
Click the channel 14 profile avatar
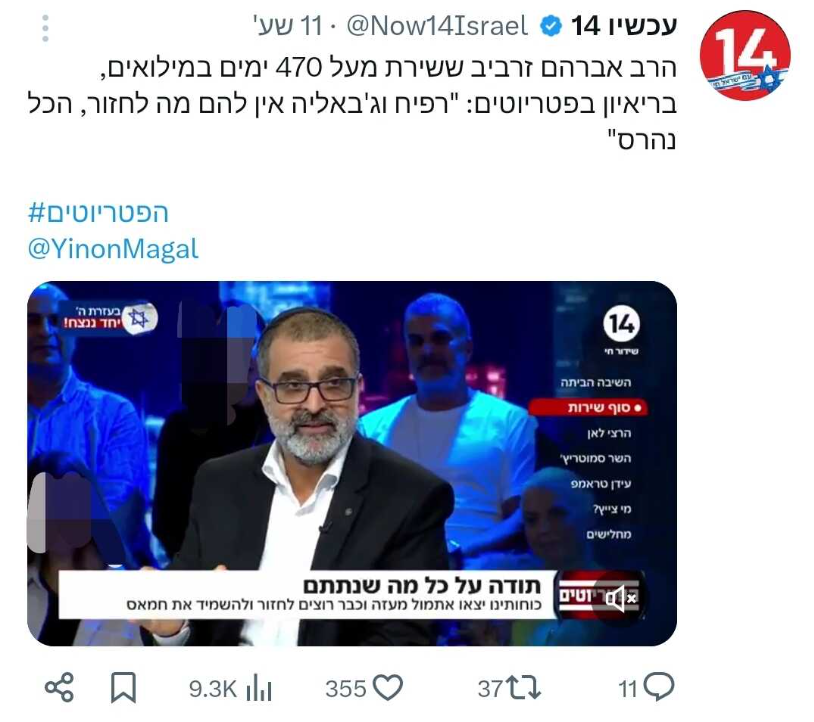(x=744, y=55)
